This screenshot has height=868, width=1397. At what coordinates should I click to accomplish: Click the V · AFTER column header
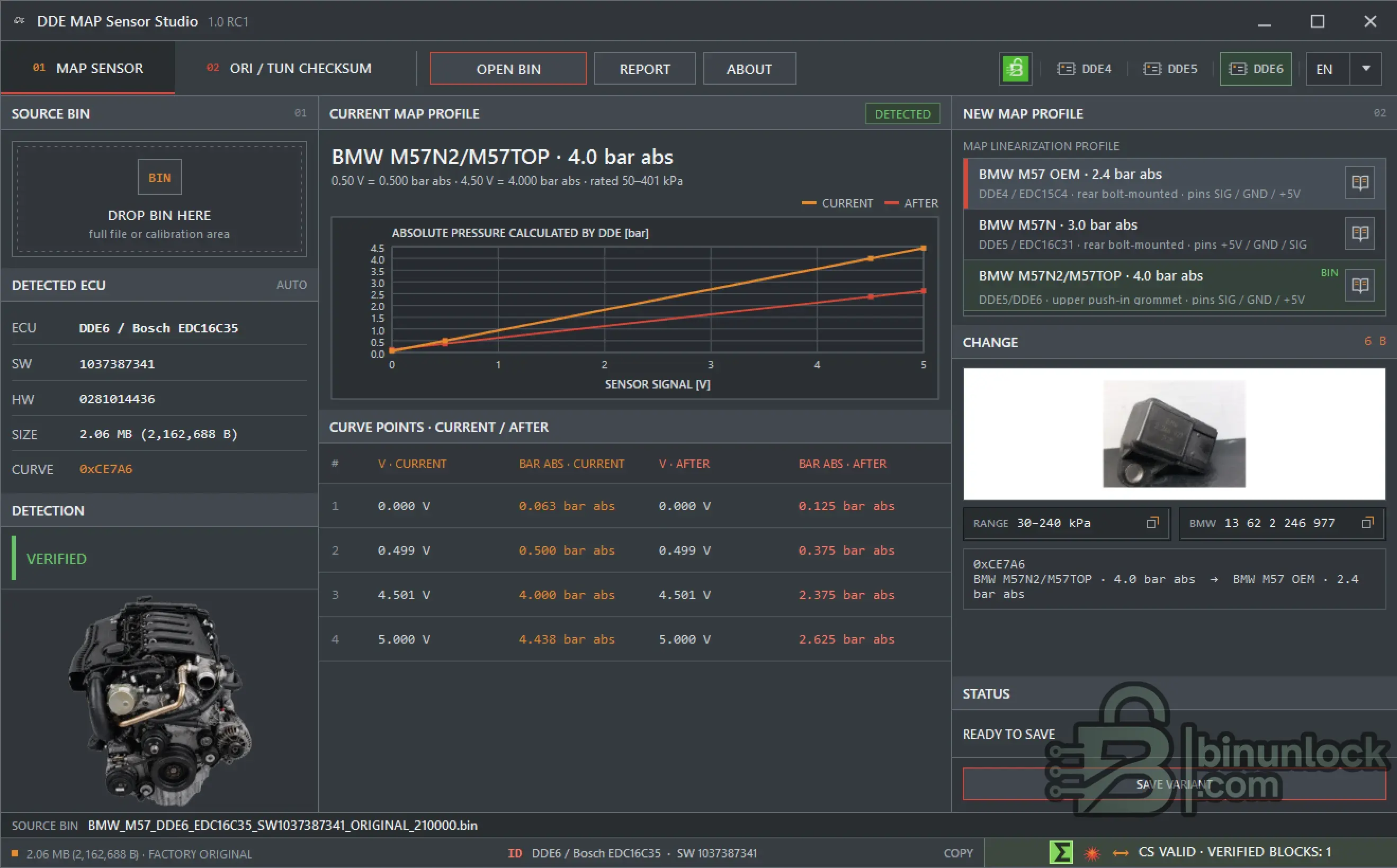[x=684, y=463]
